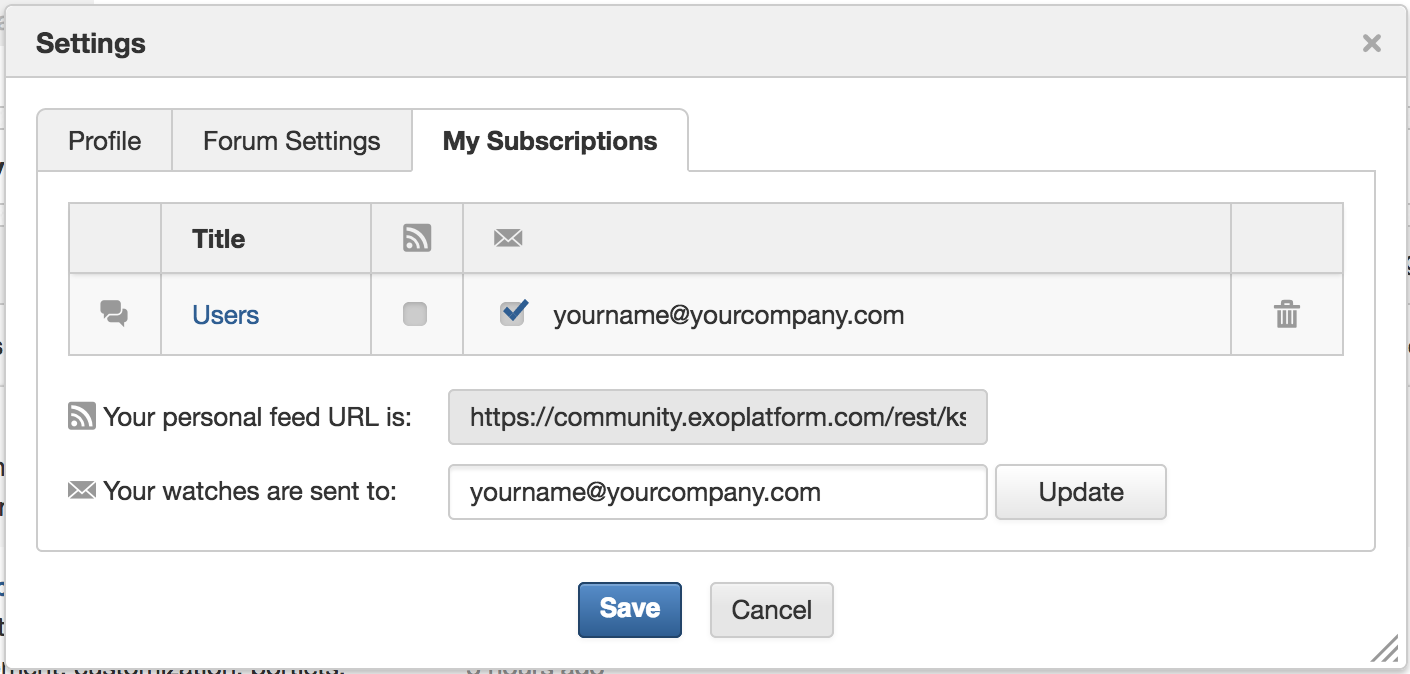Image resolution: width=1410 pixels, height=674 pixels.
Task: Click the Update button
Action: [1081, 492]
